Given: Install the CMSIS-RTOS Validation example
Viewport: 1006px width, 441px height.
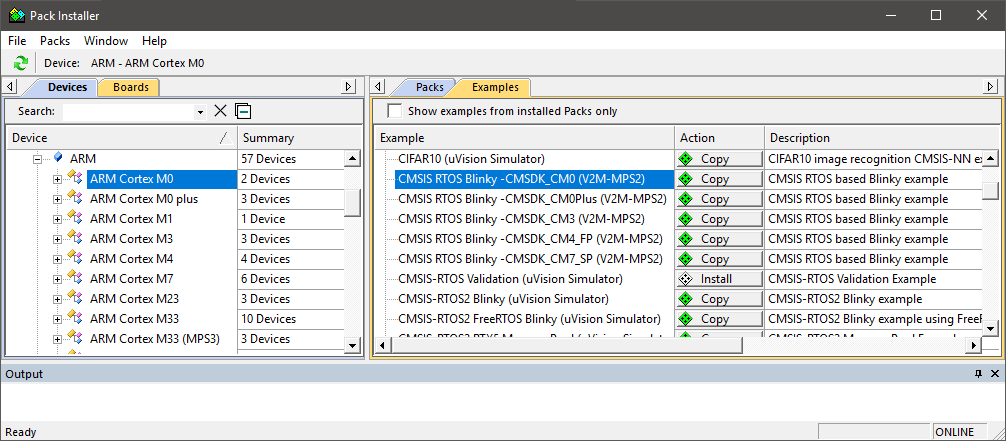Looking at the screenshot, I should (719, 279).
